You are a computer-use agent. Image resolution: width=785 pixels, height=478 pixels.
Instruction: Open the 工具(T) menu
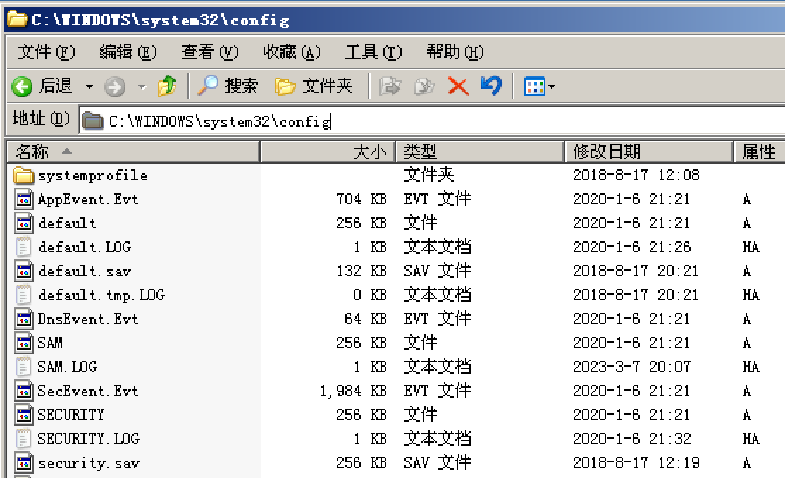[x=373, y=52]
